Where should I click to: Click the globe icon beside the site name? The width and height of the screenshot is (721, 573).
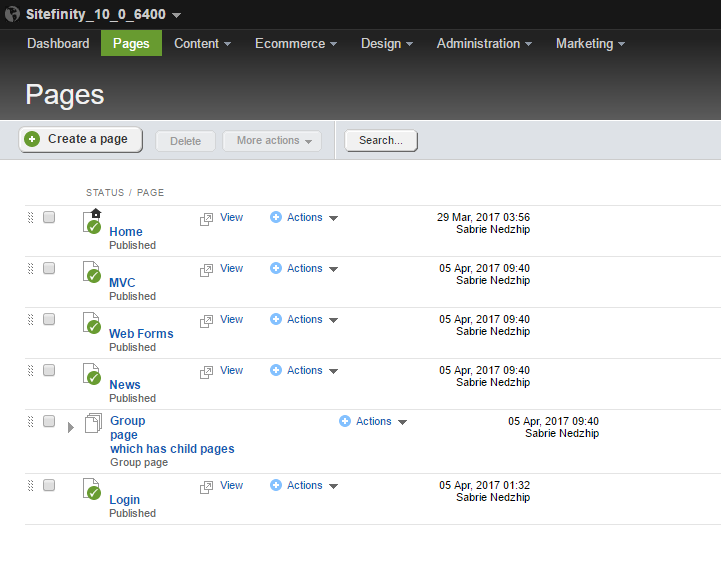click(12, 14)
